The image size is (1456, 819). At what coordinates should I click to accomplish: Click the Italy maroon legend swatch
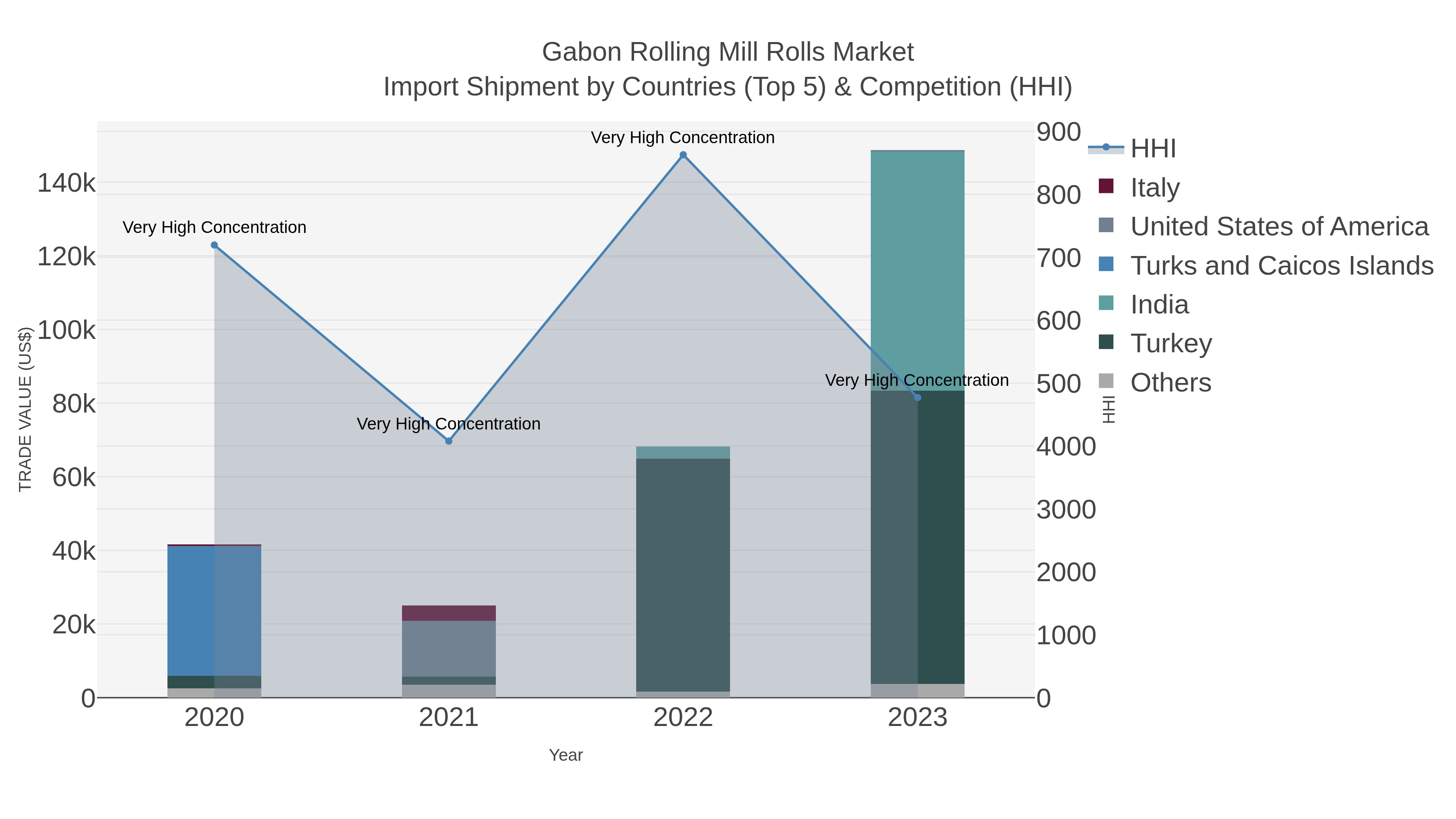point(1106,186)
